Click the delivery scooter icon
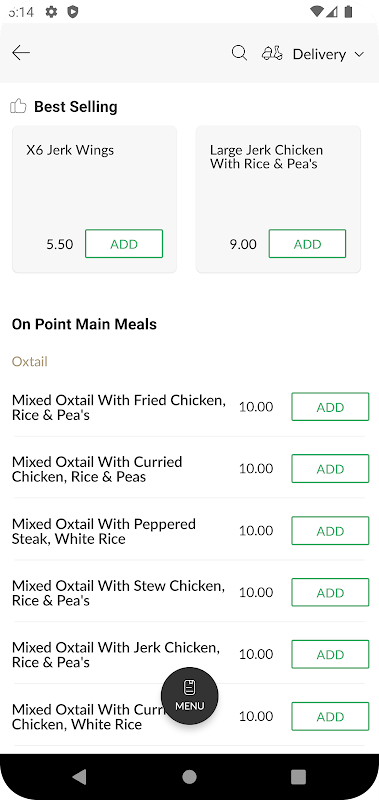The image size is (379, 800). (272, 53)
